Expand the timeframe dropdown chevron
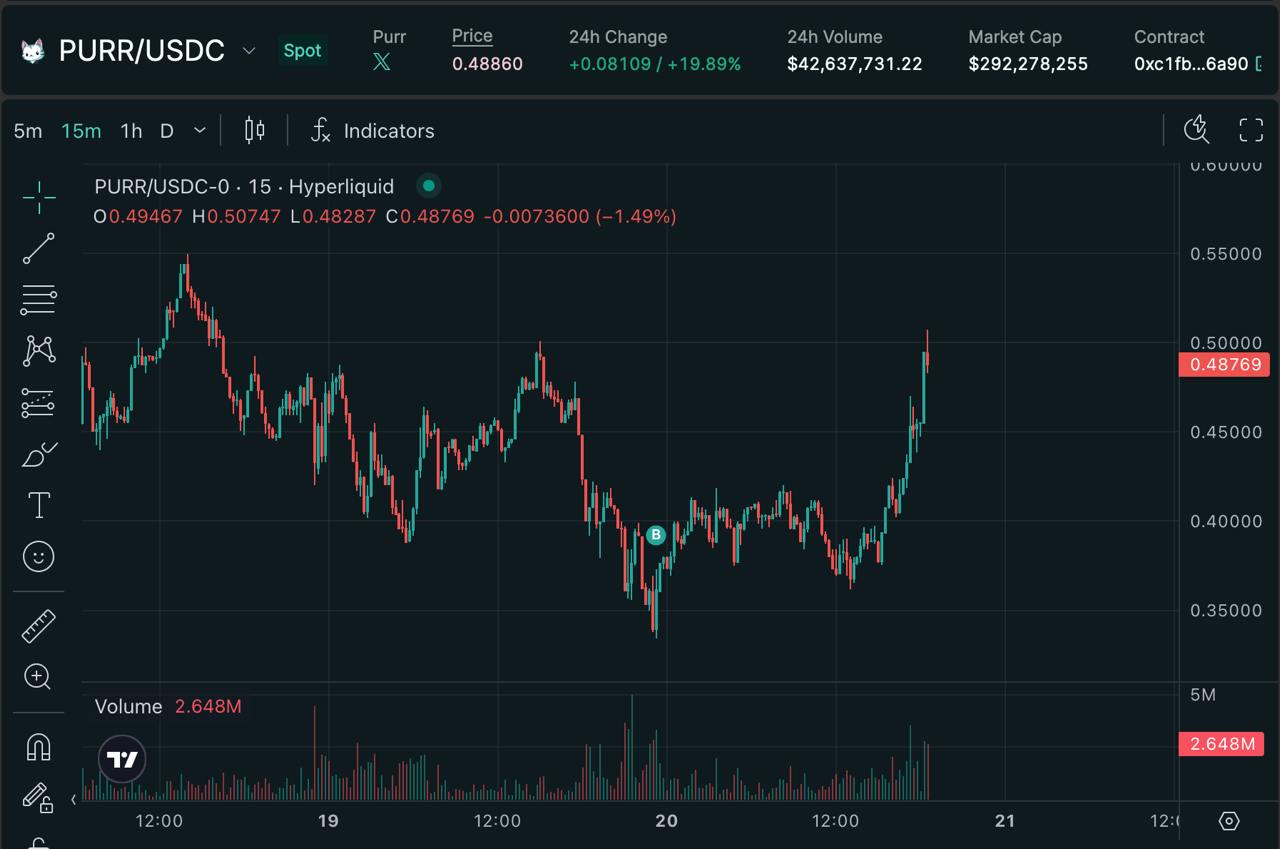Image resolution: width=1280 pixels, height=849 pixels. click(200, 131)
